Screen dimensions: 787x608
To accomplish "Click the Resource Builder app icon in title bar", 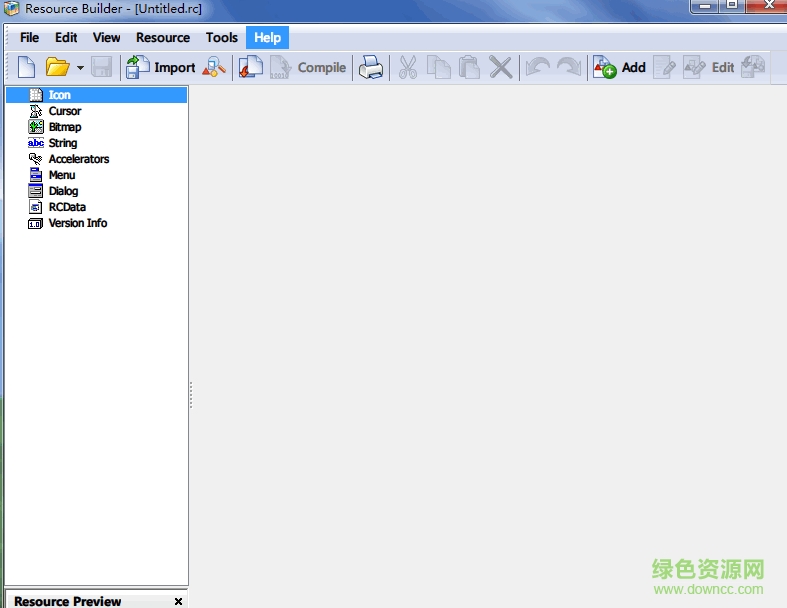I will pos(11,9).
